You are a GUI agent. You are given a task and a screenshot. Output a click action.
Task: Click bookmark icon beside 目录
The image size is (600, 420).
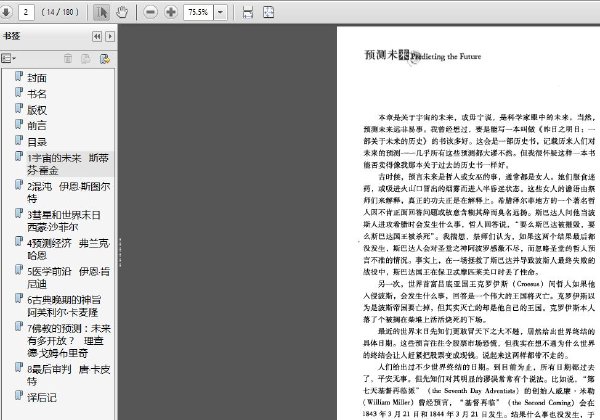pyautogui.click(x=19, y=140)
